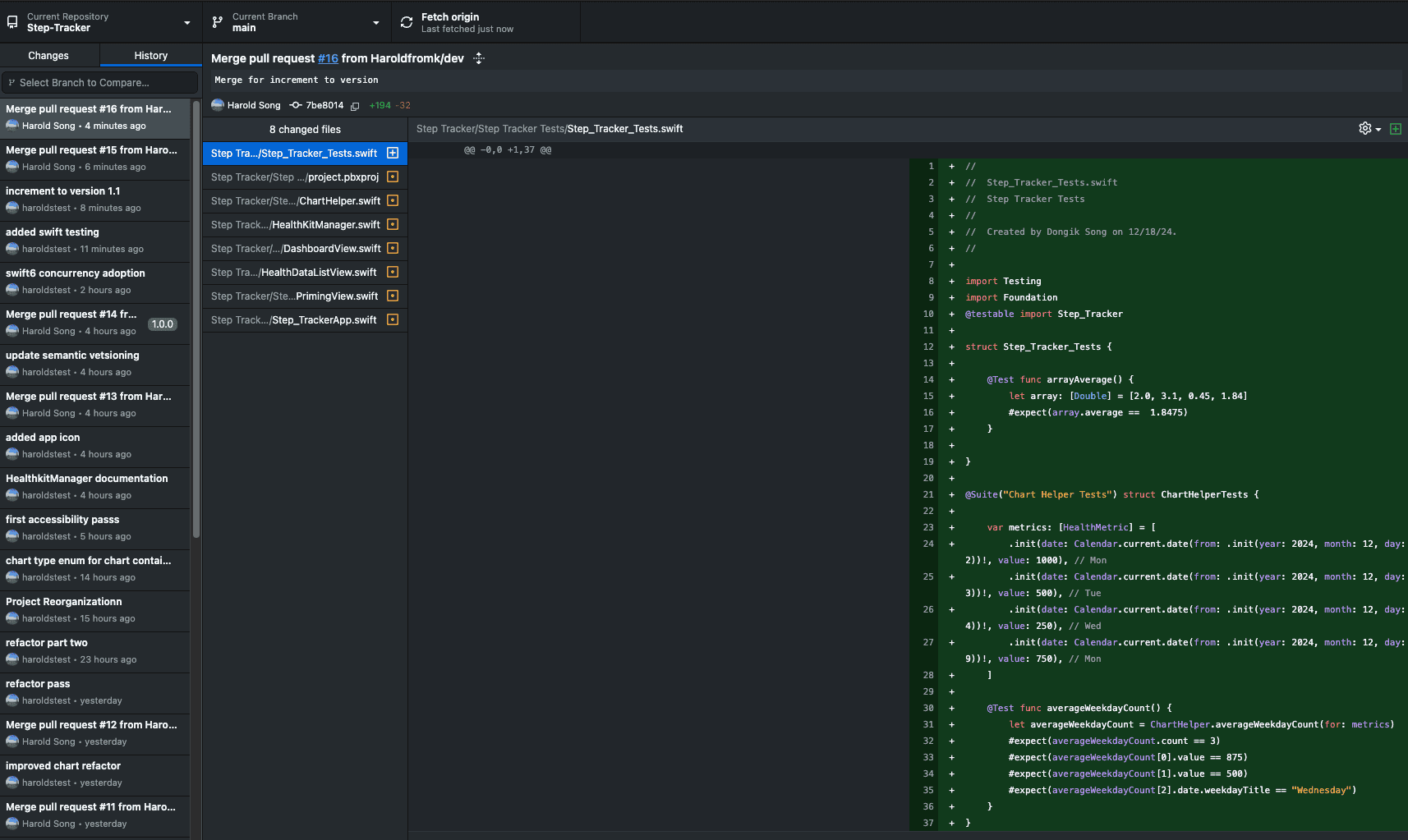Click the 1.0.0 tag badge
1408x840 pixels.
[163, 324]
